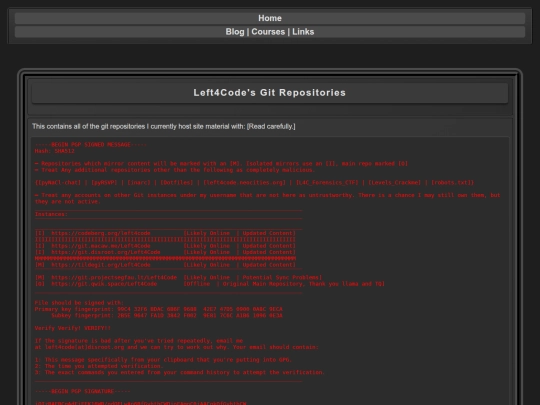Click the "Original Main Repository" note
Image resolution: width=540 pixels, height=405 pixels.
point(263,284)
